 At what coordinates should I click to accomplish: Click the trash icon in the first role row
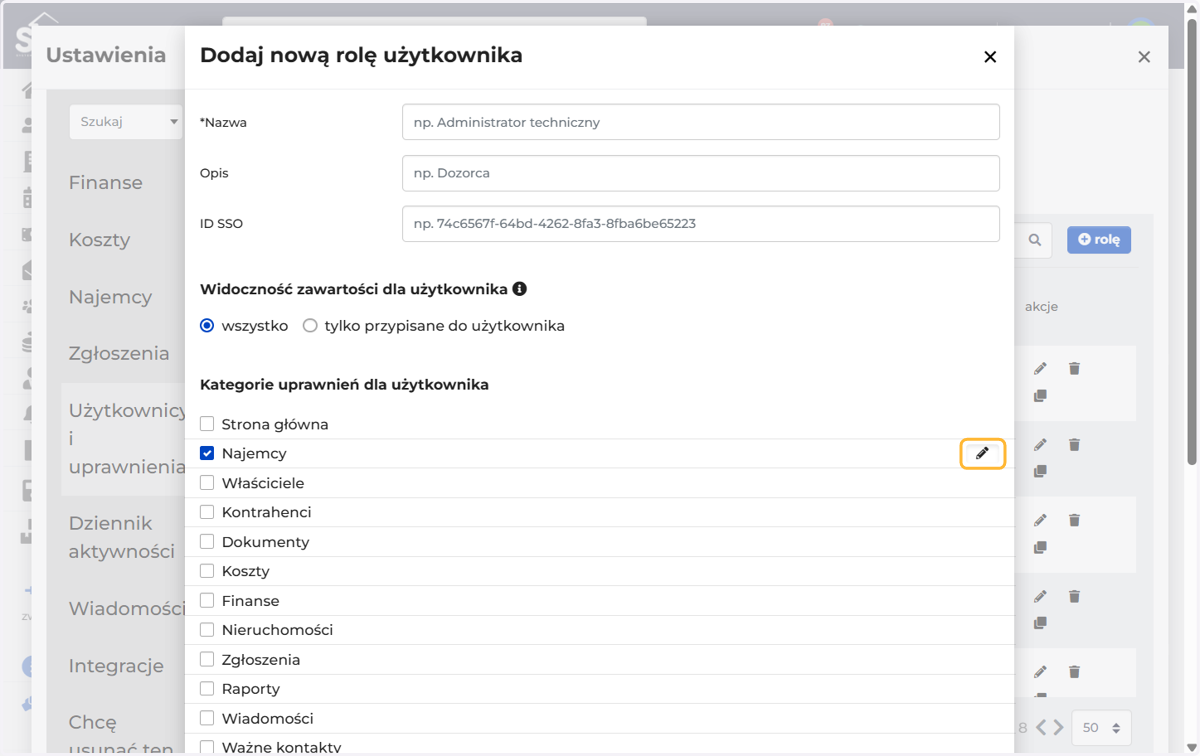pyautogui.click(x=1074, y=369)
